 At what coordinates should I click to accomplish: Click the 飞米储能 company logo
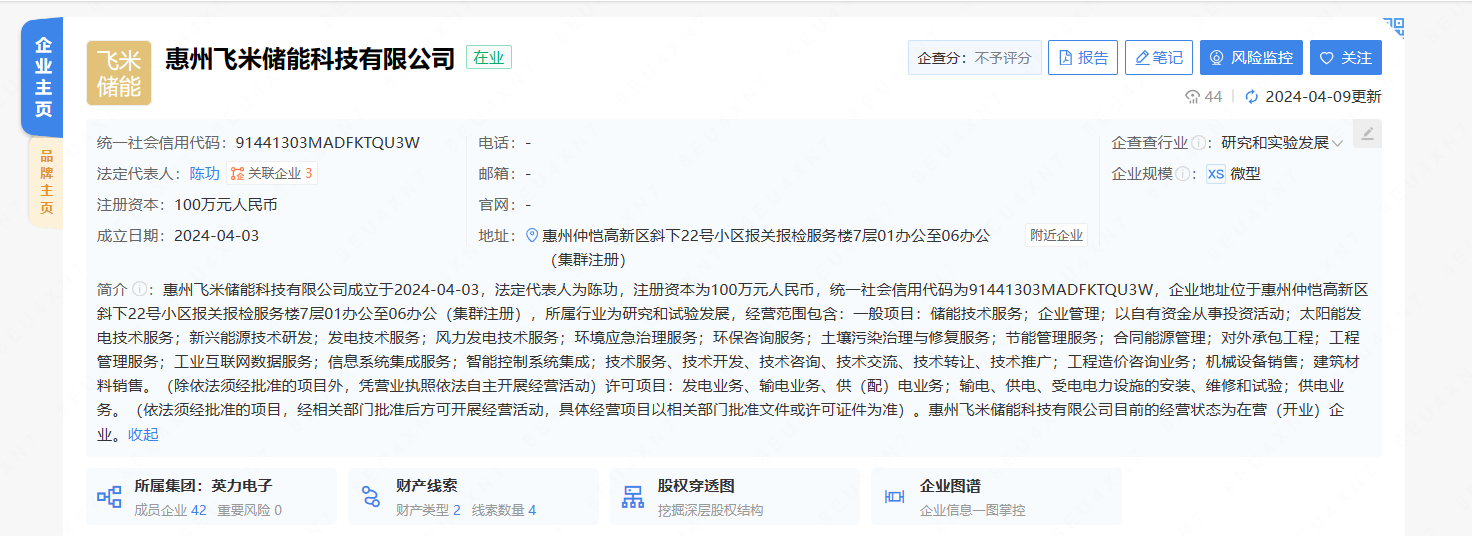click(x=118, y=73)
